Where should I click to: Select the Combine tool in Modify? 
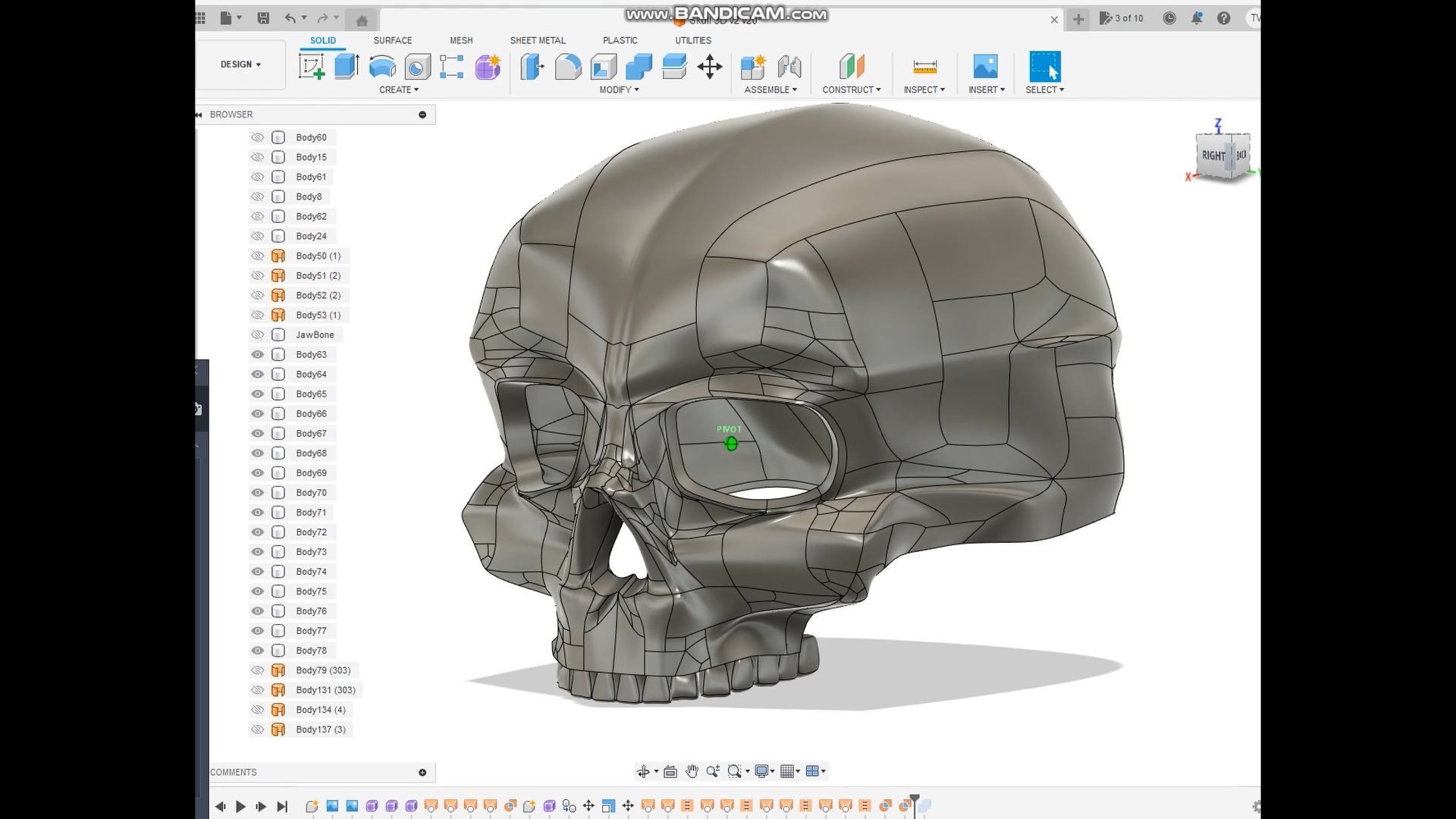click(x=639, y=66)
